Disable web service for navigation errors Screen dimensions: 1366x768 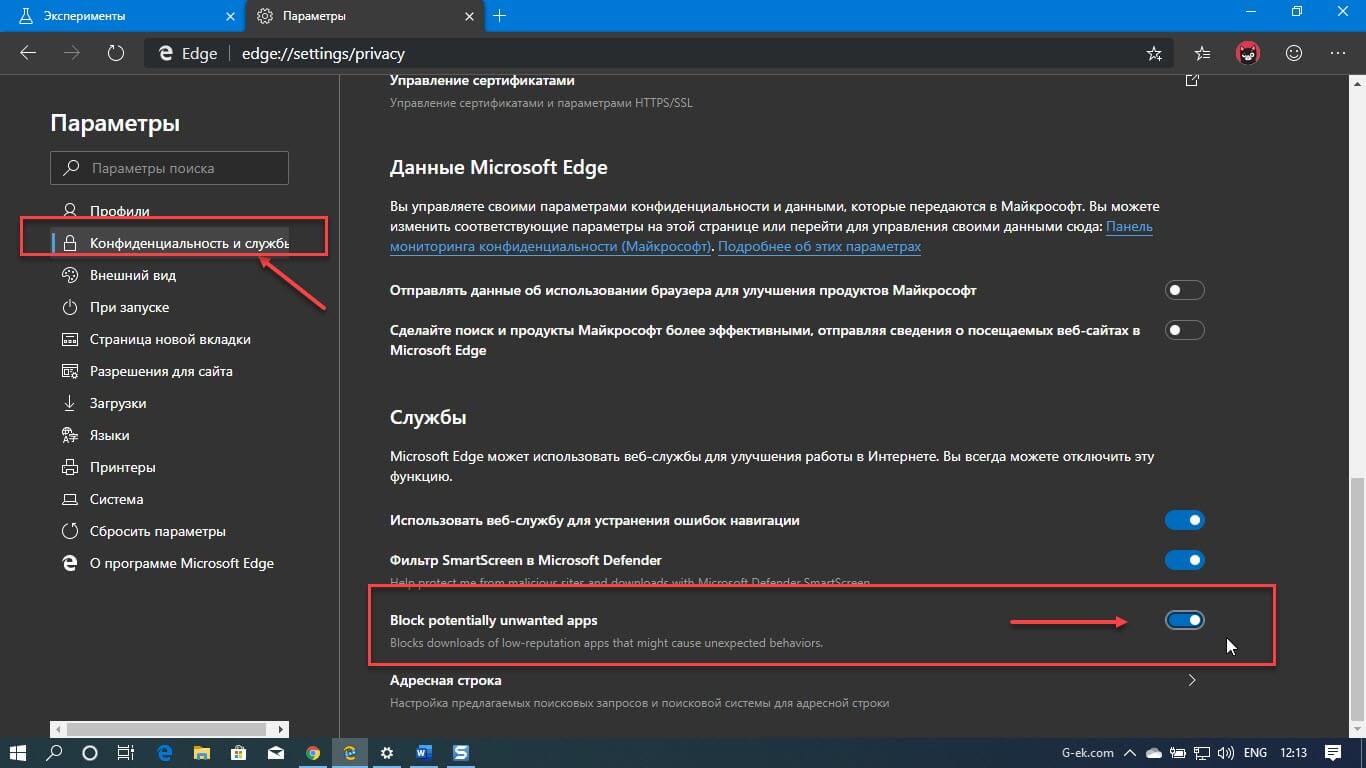click(1185, 520)
